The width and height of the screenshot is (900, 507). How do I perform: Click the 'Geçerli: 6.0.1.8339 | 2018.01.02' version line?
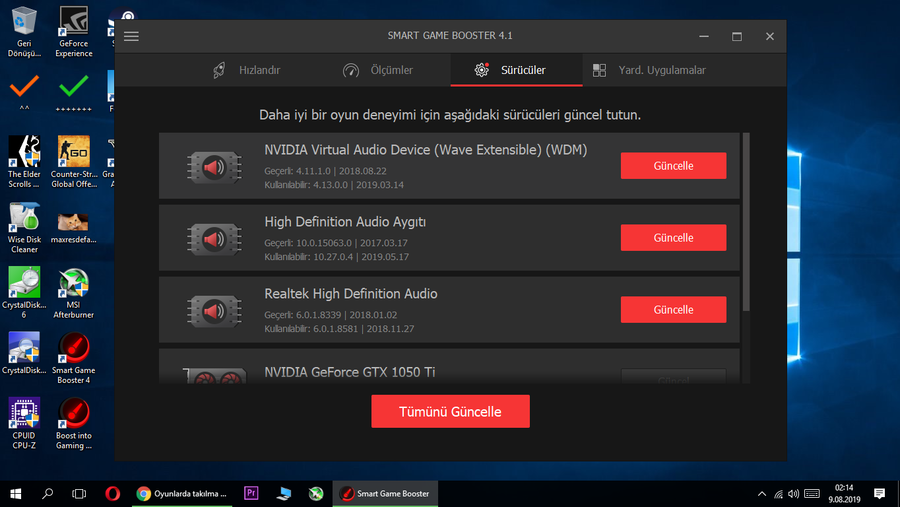[x=331, y=315]
